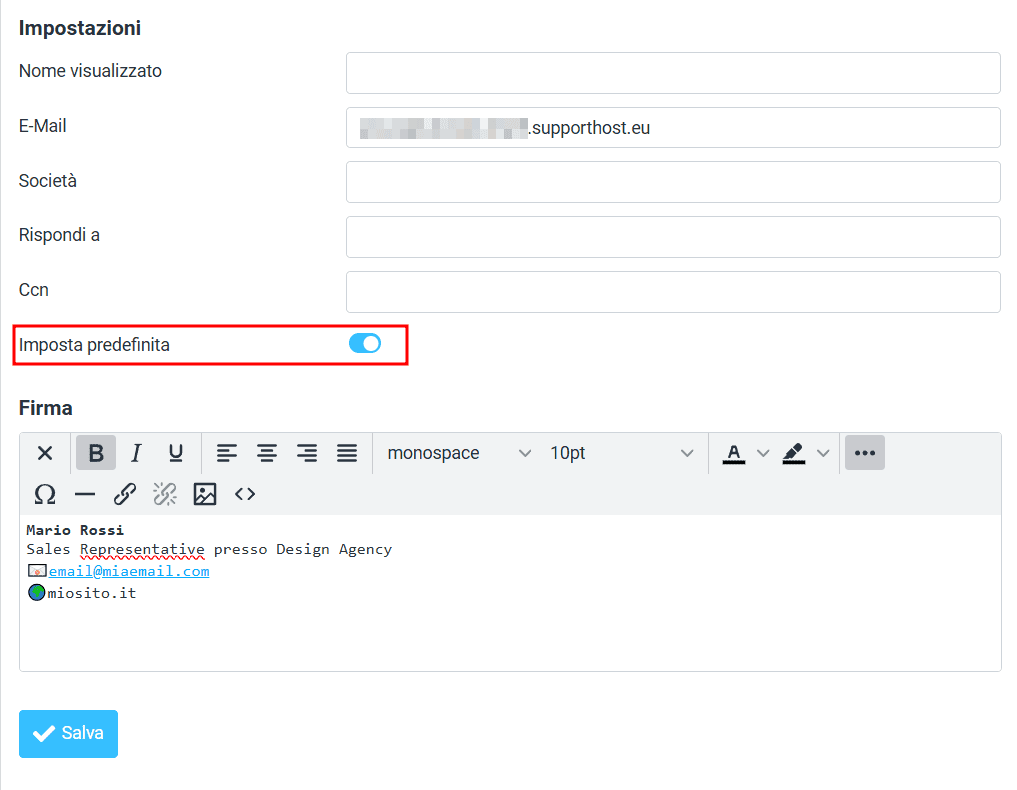Screen dimensions: 1017x790
Task: Click the Rispondi a input field
Action: point(673,237)
